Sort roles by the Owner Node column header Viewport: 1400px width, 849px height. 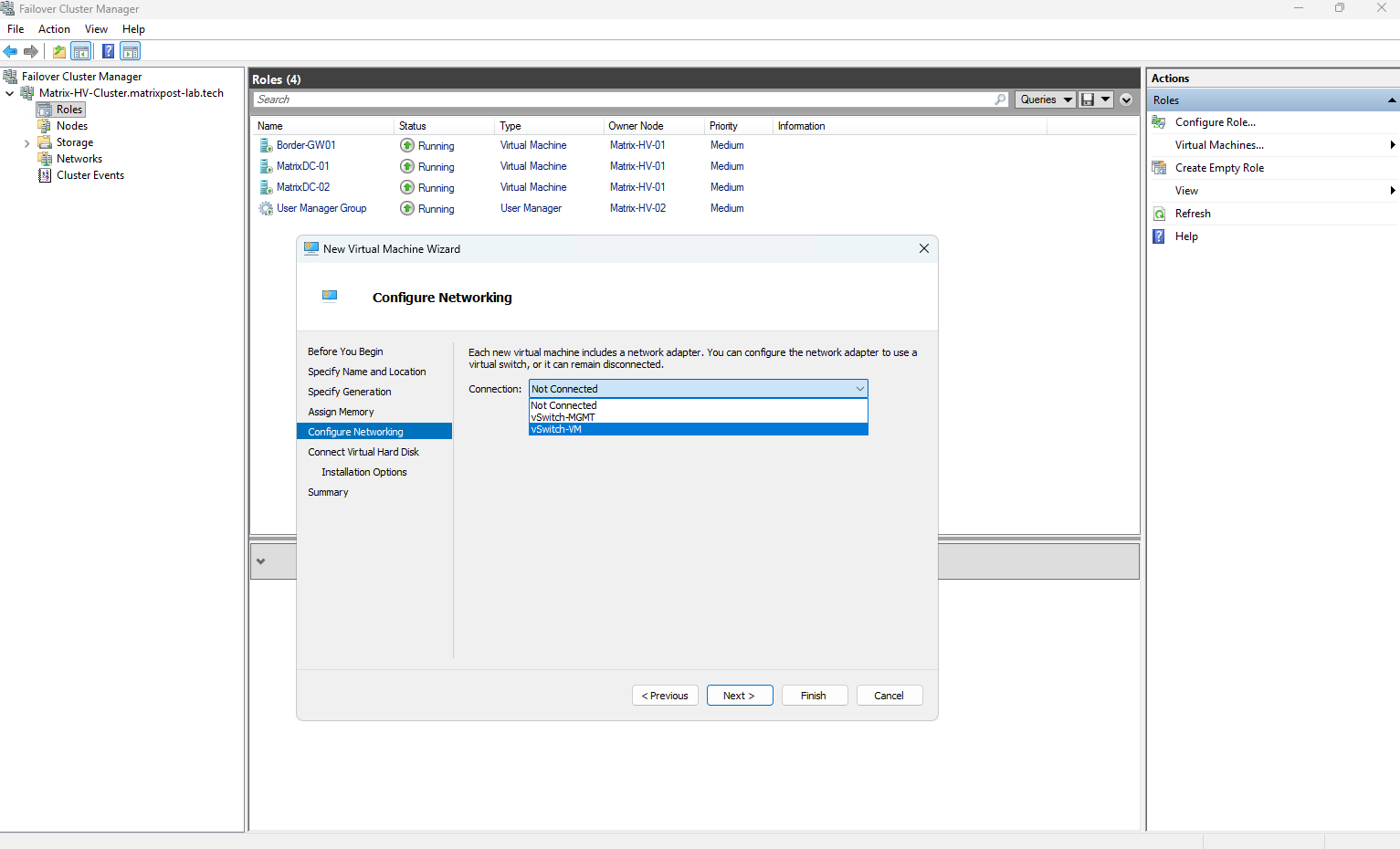click(x=653, y=126)
